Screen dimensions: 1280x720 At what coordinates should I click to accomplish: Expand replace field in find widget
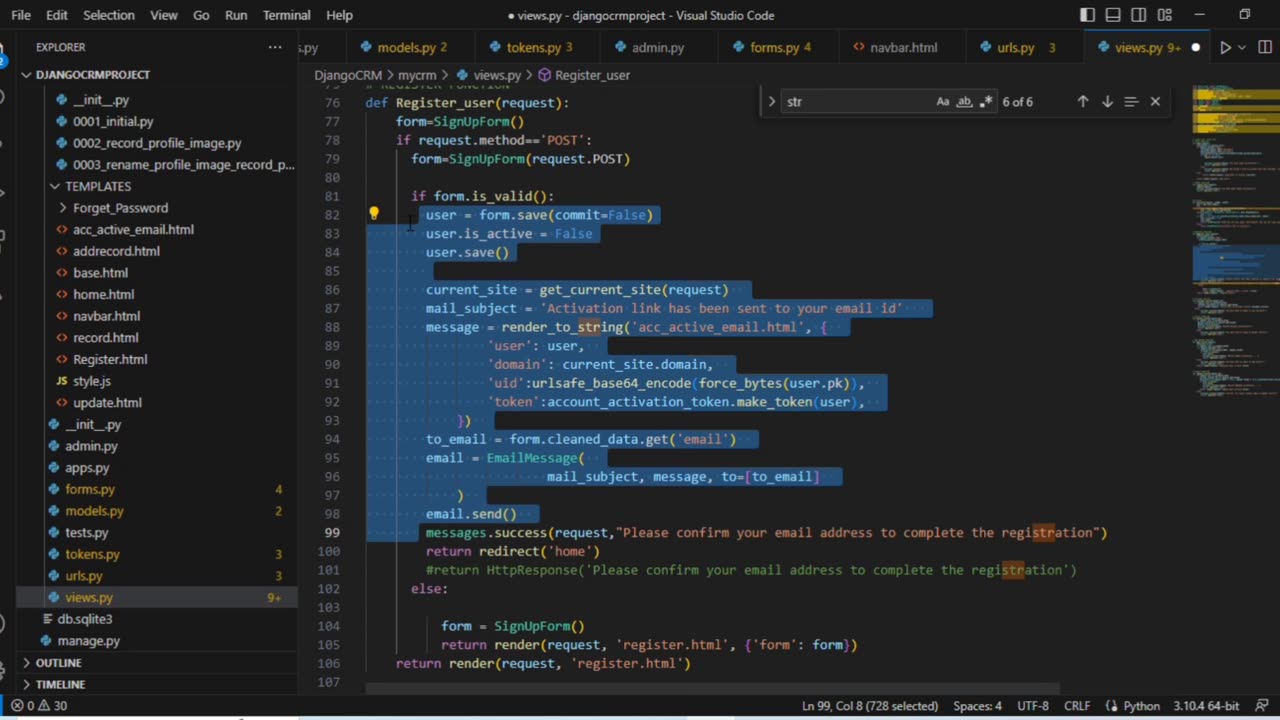point(771,101)
